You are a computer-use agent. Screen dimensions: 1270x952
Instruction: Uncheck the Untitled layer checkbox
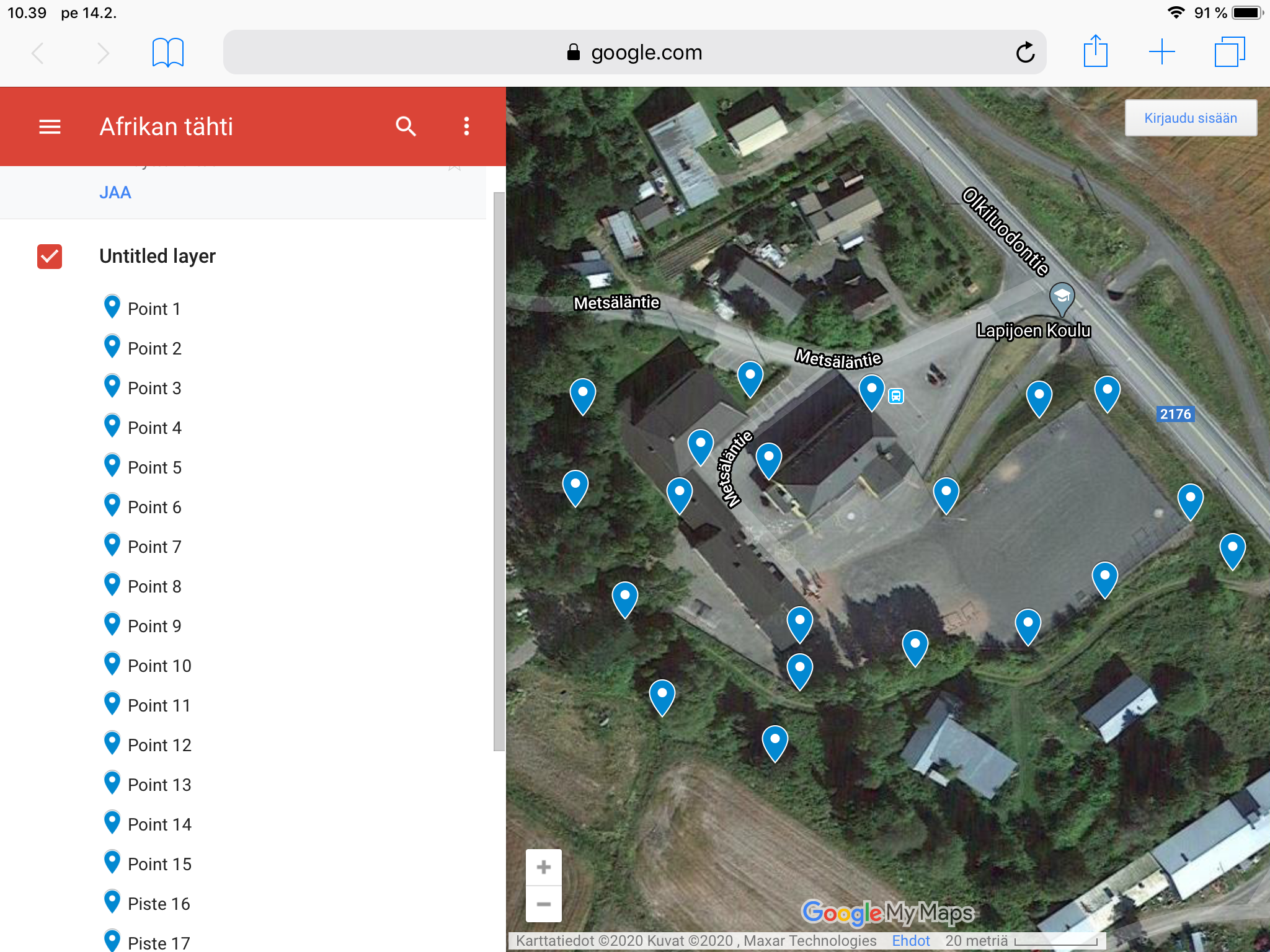[x=50, y=256]
